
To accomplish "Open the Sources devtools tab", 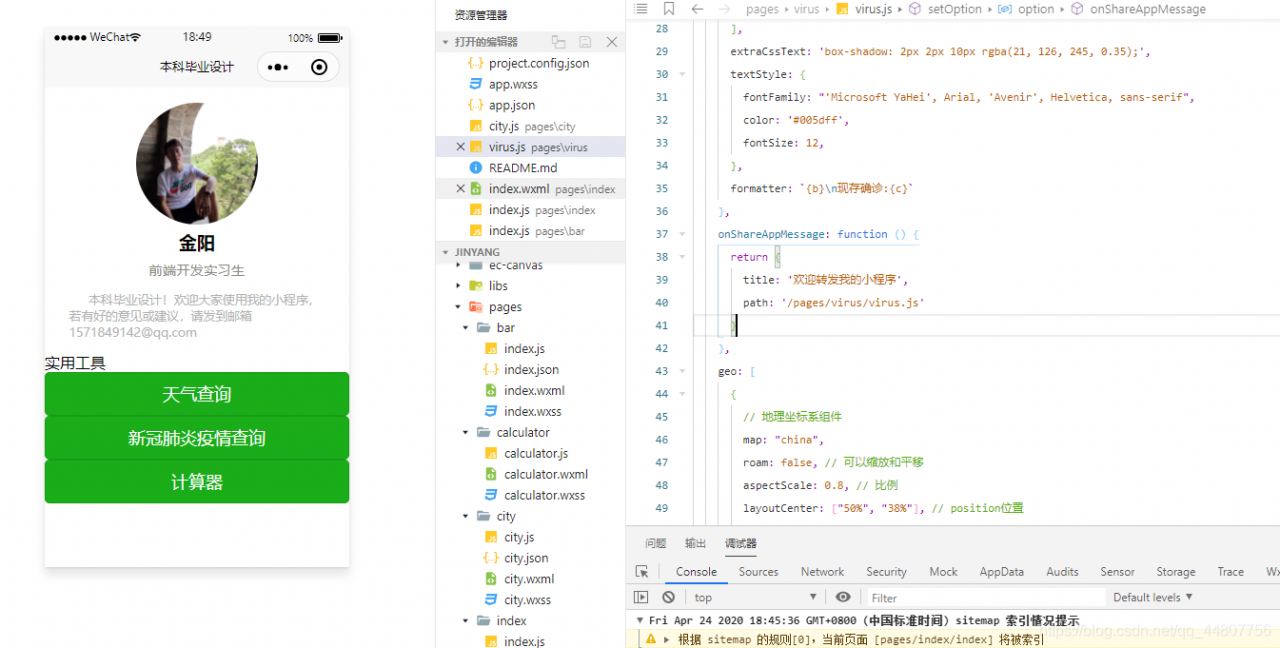I will (x=758, y=572).
